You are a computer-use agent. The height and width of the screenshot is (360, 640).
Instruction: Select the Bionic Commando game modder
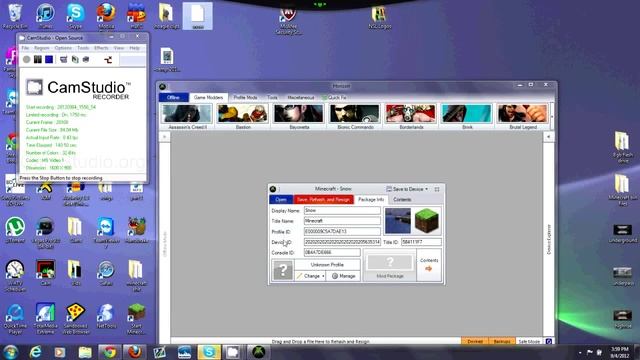(355, 116)
